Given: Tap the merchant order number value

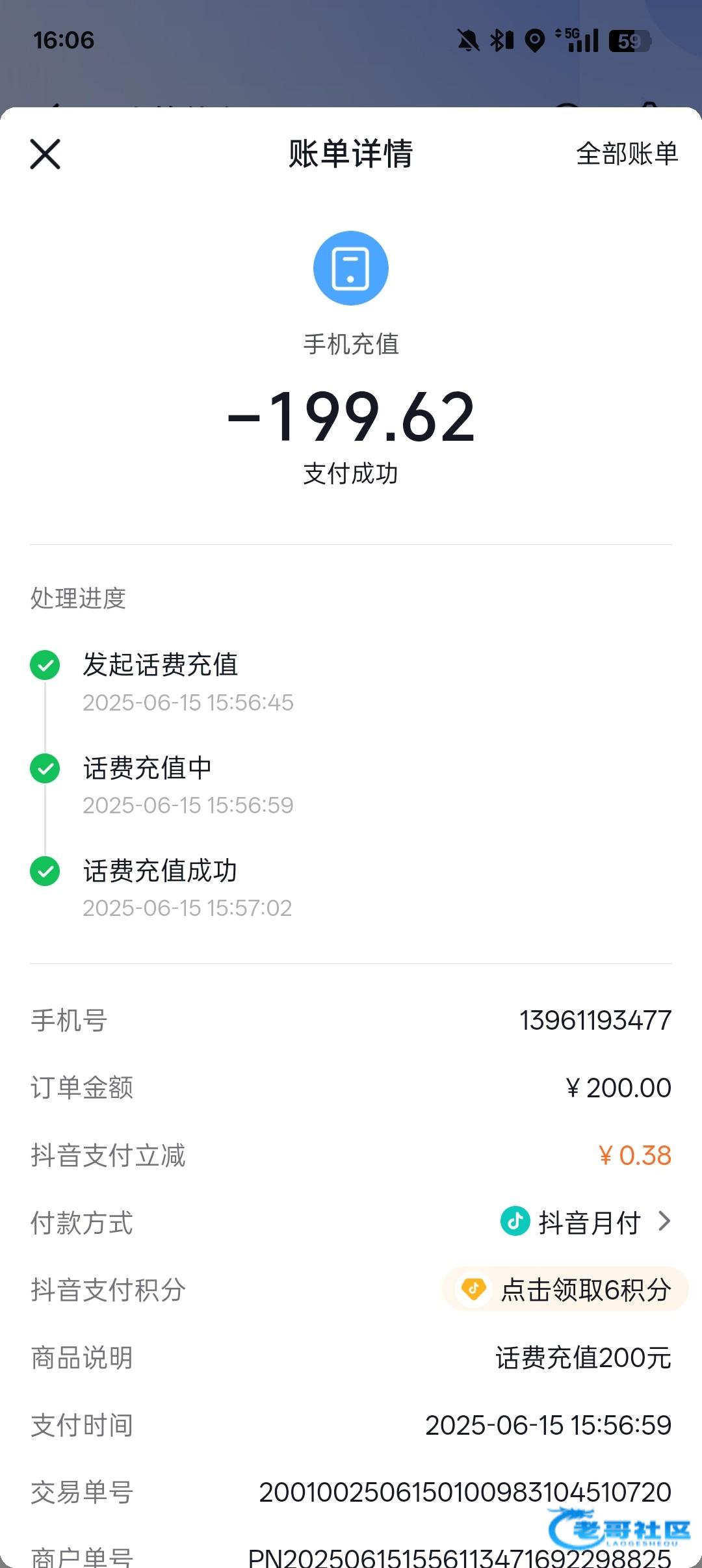Looking at the screenshot, I should point(460,1558).
